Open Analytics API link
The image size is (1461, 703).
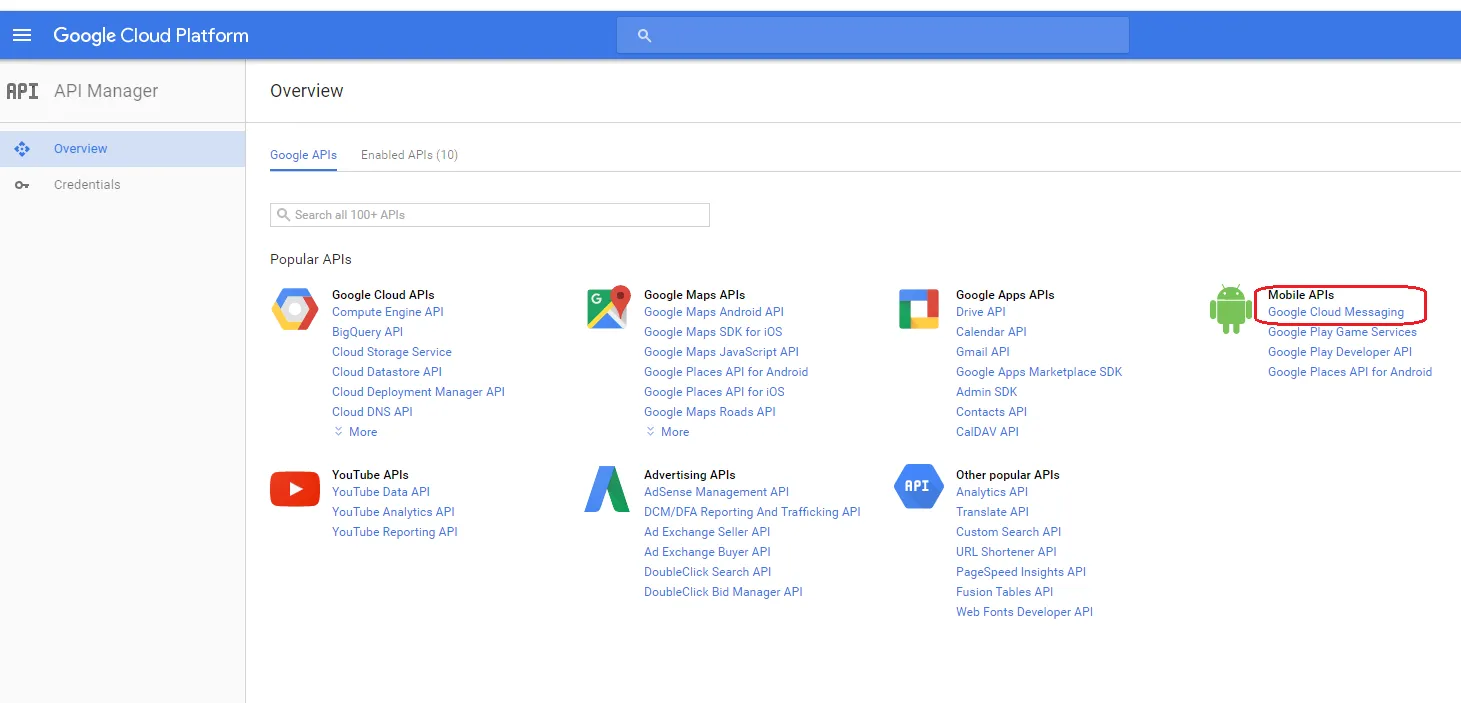[992, 492]
